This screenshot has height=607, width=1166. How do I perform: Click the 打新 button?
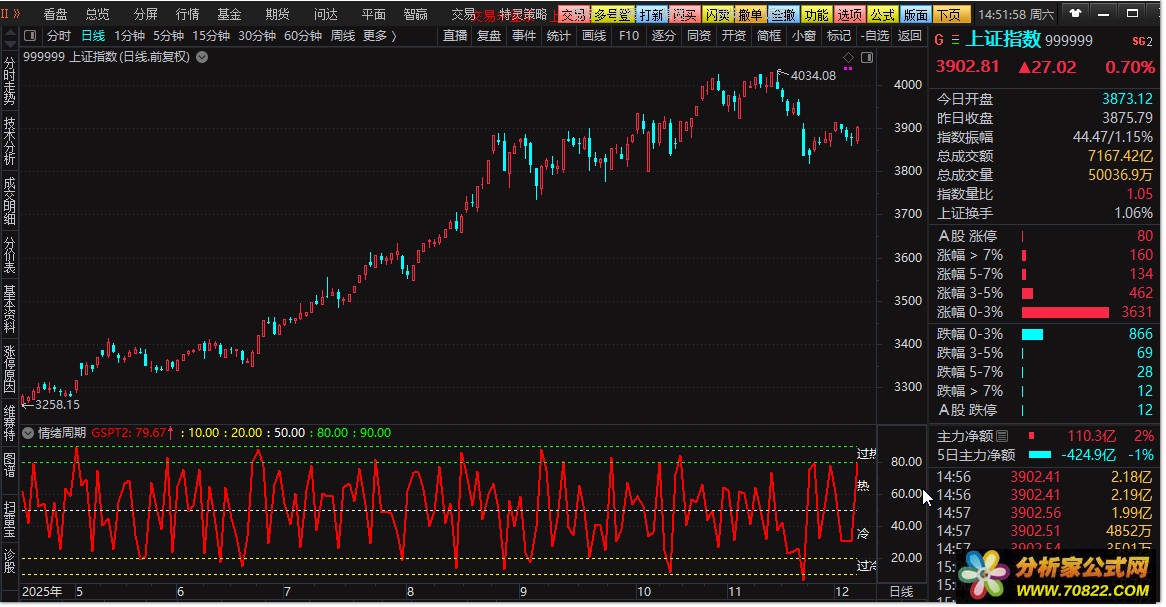[650, 15]
